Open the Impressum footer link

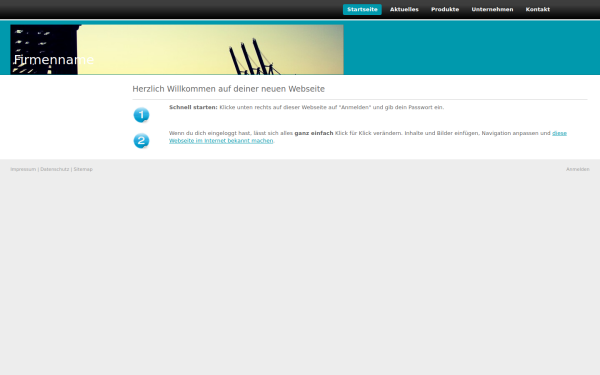pos(23,169)
